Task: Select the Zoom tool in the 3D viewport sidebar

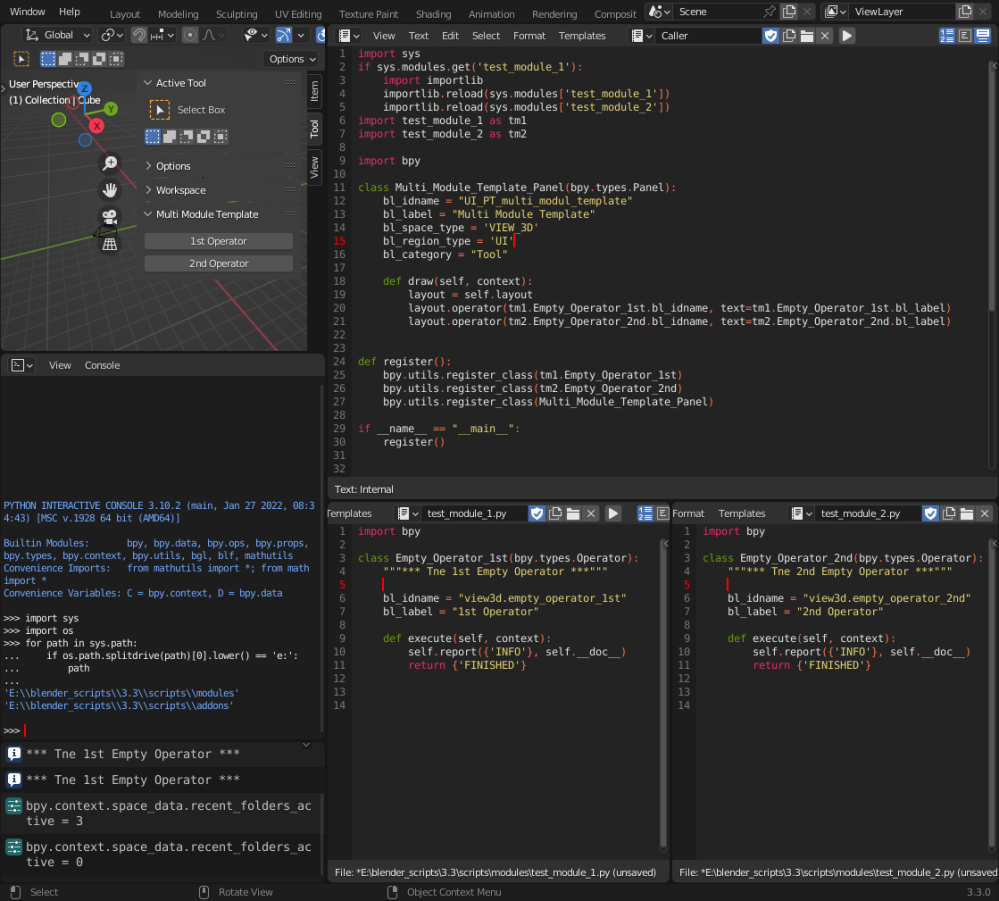Action: click(x=109, y=162)
